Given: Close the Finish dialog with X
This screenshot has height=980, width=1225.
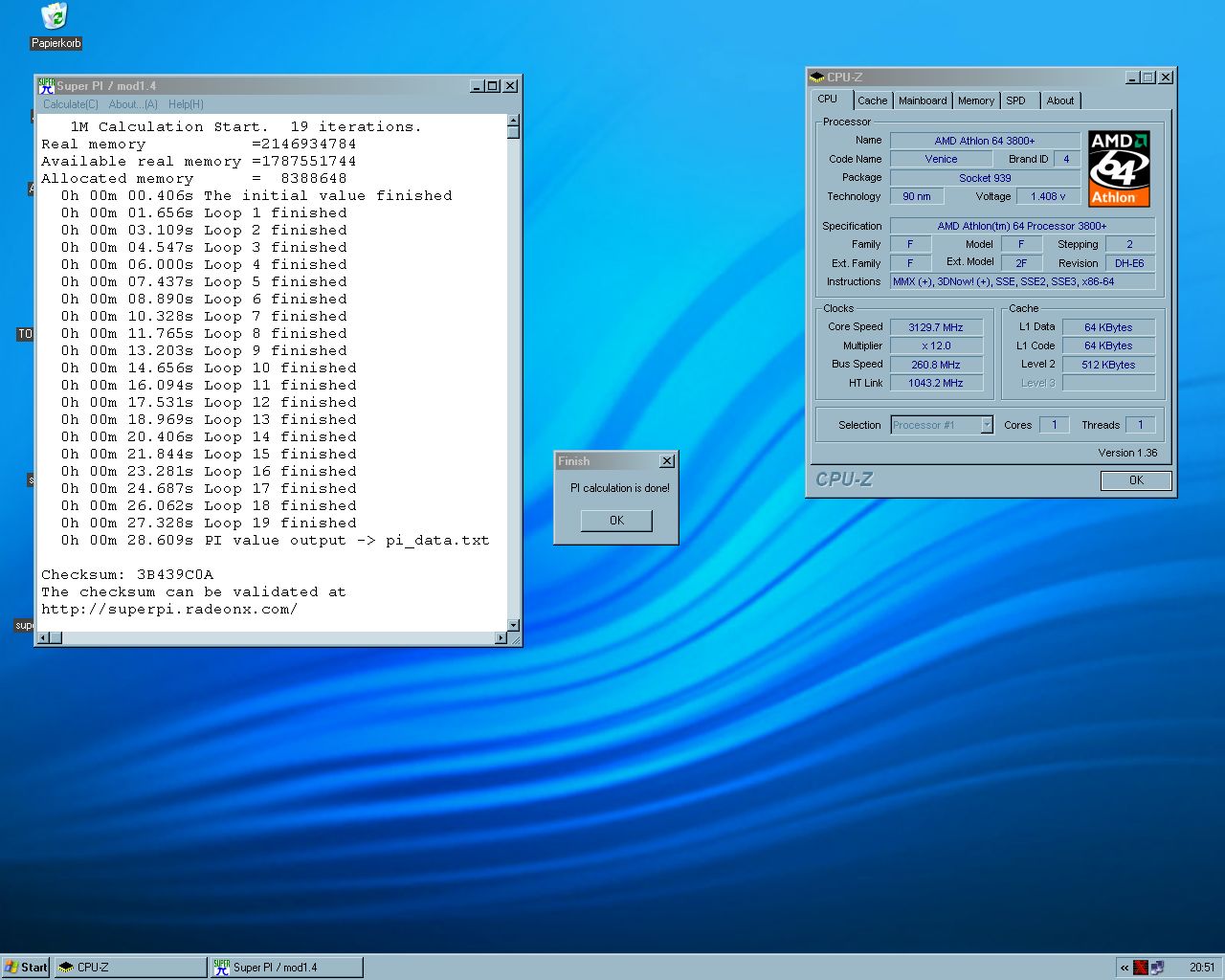Looking at the screenshot, I should 667,461.
